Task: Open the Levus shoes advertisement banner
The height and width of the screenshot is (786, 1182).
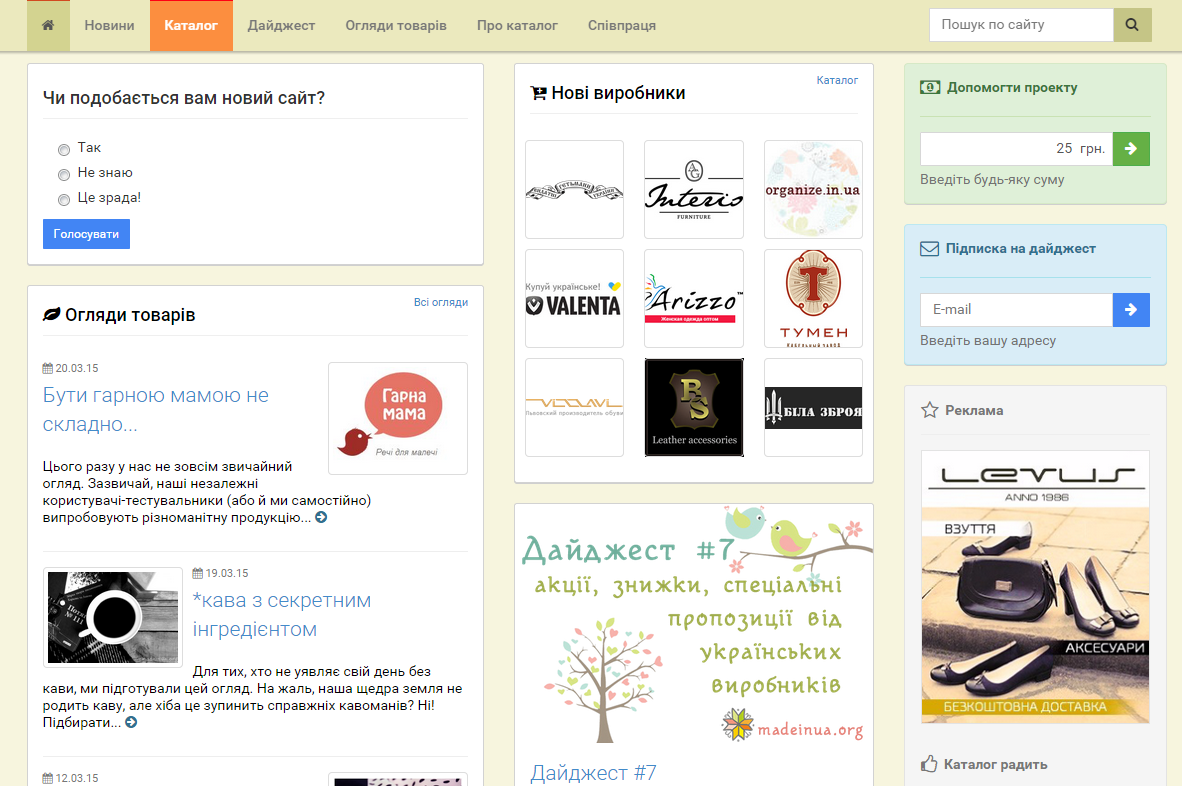Action: point(1035,586)
